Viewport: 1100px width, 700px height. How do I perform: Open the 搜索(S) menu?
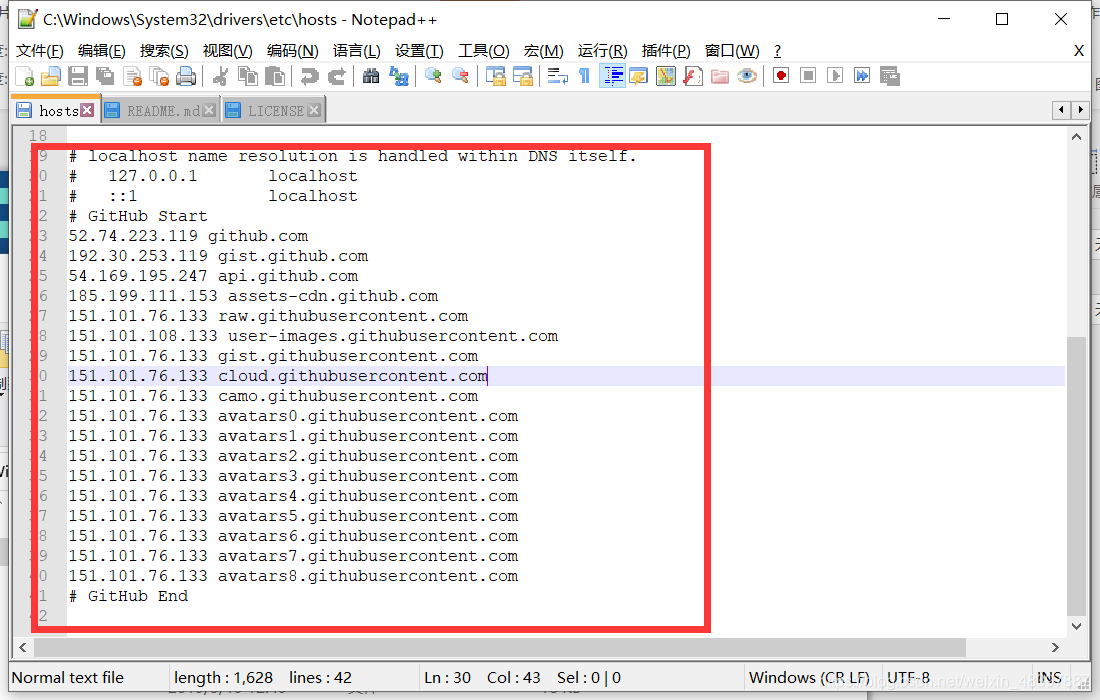coord(163,51)
